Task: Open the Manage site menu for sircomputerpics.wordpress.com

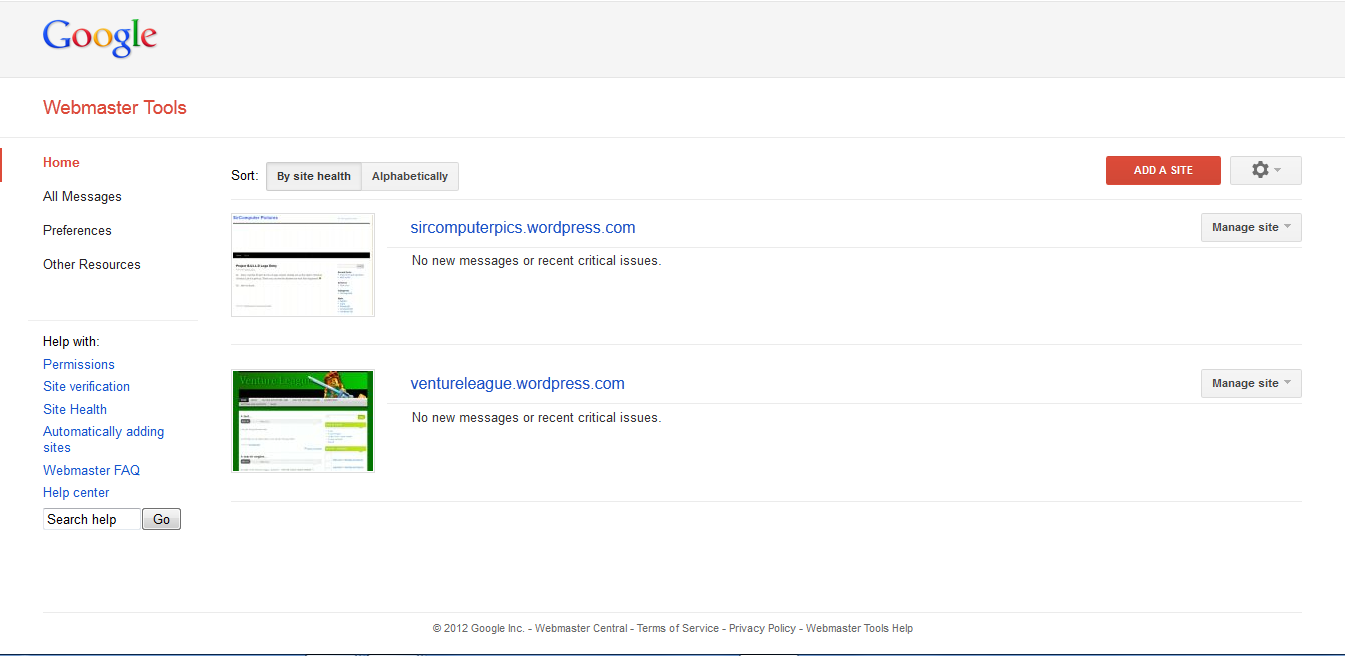Action: [1250, 227]
